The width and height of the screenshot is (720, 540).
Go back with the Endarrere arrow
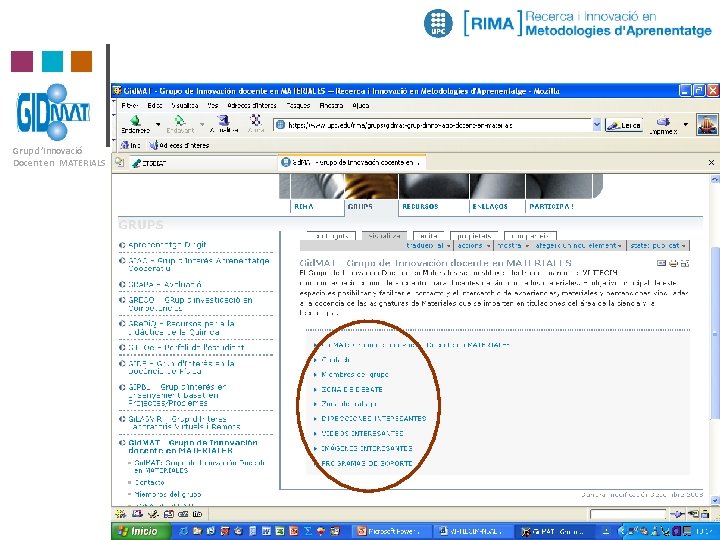coord(135,124)
